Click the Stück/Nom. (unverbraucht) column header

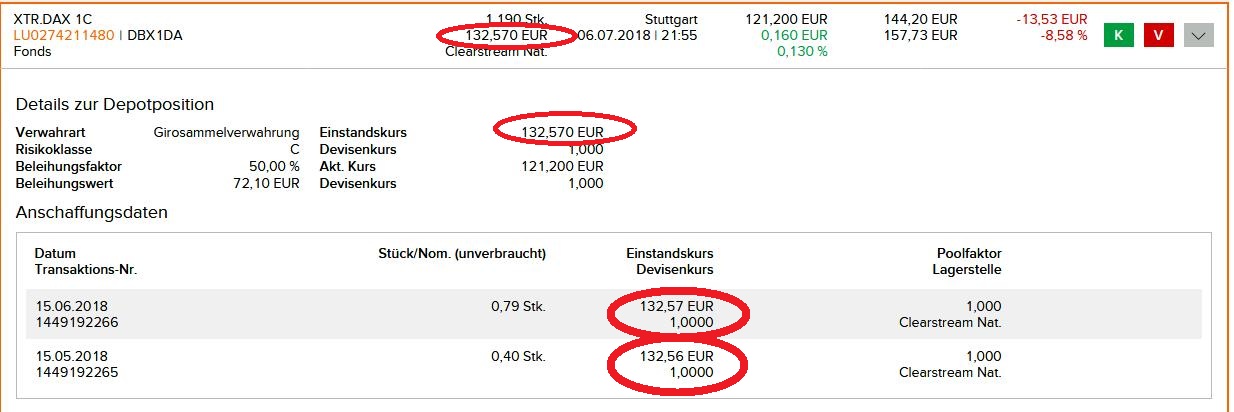point(462,253)
